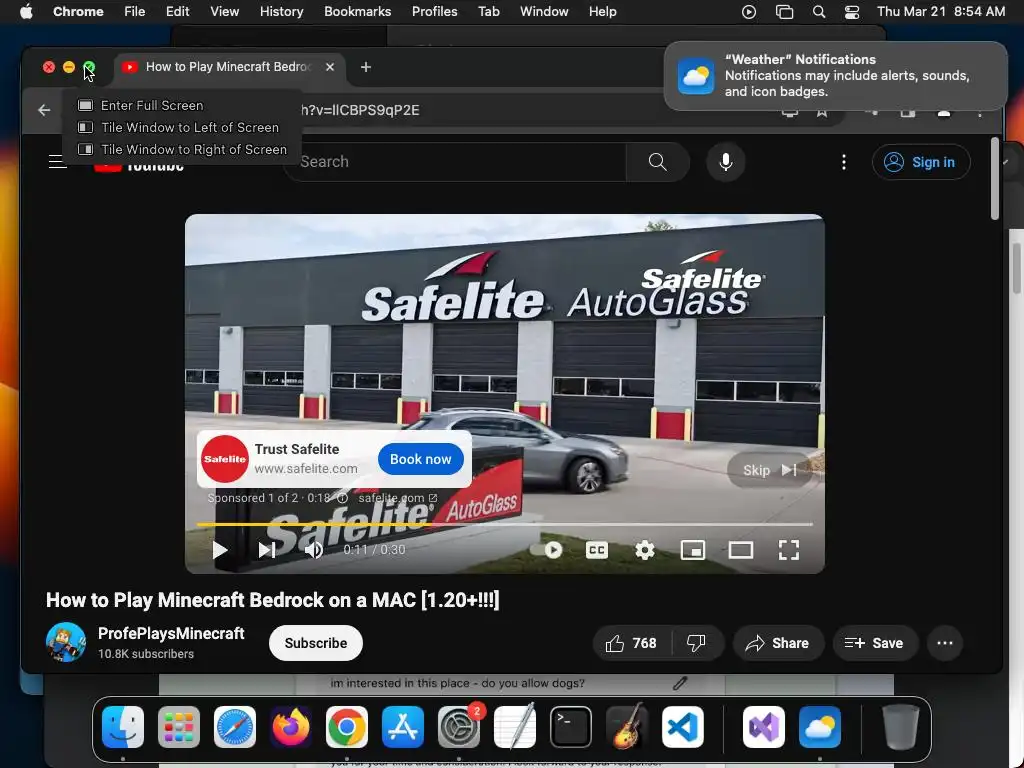The width and height of the screenshot is (1024, 768).
Task: Open more actions ellipsis below video
Action: [x=945, y=643]
